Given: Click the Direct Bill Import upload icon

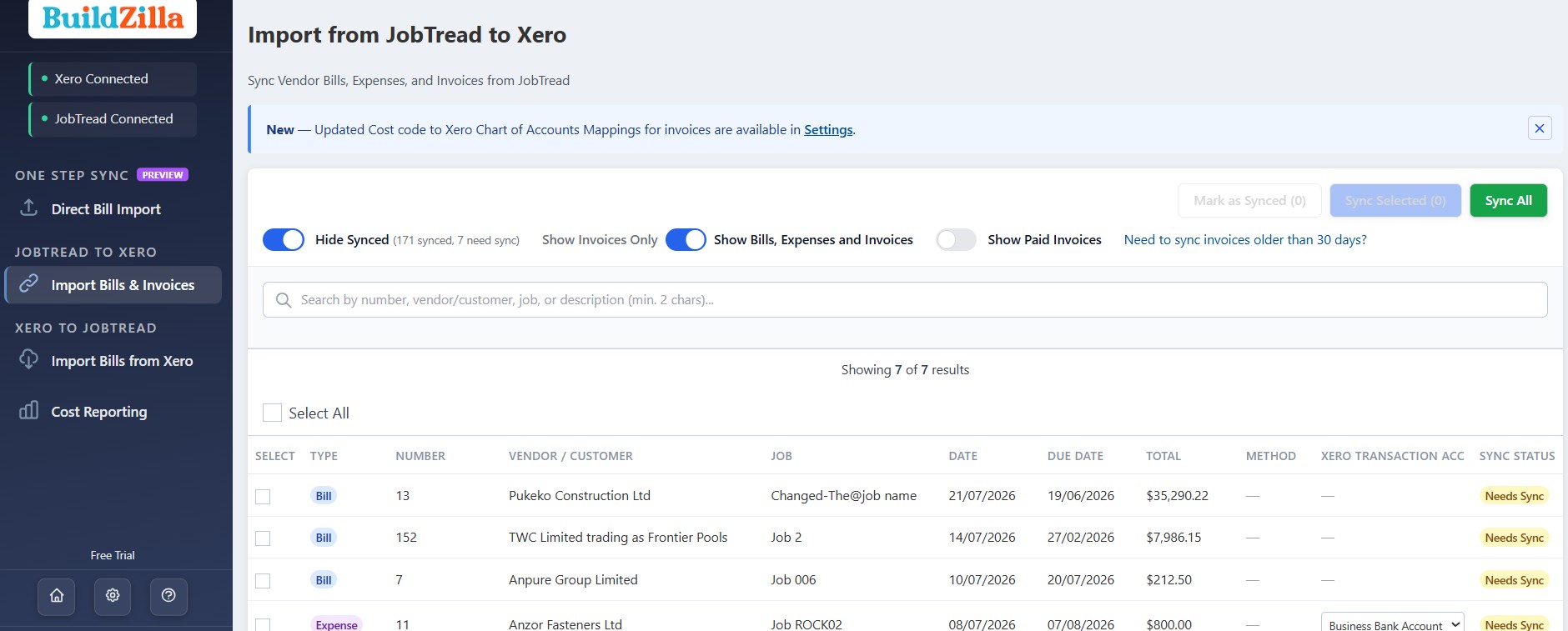Looking at the screenshot, I should tap(29, 208).
